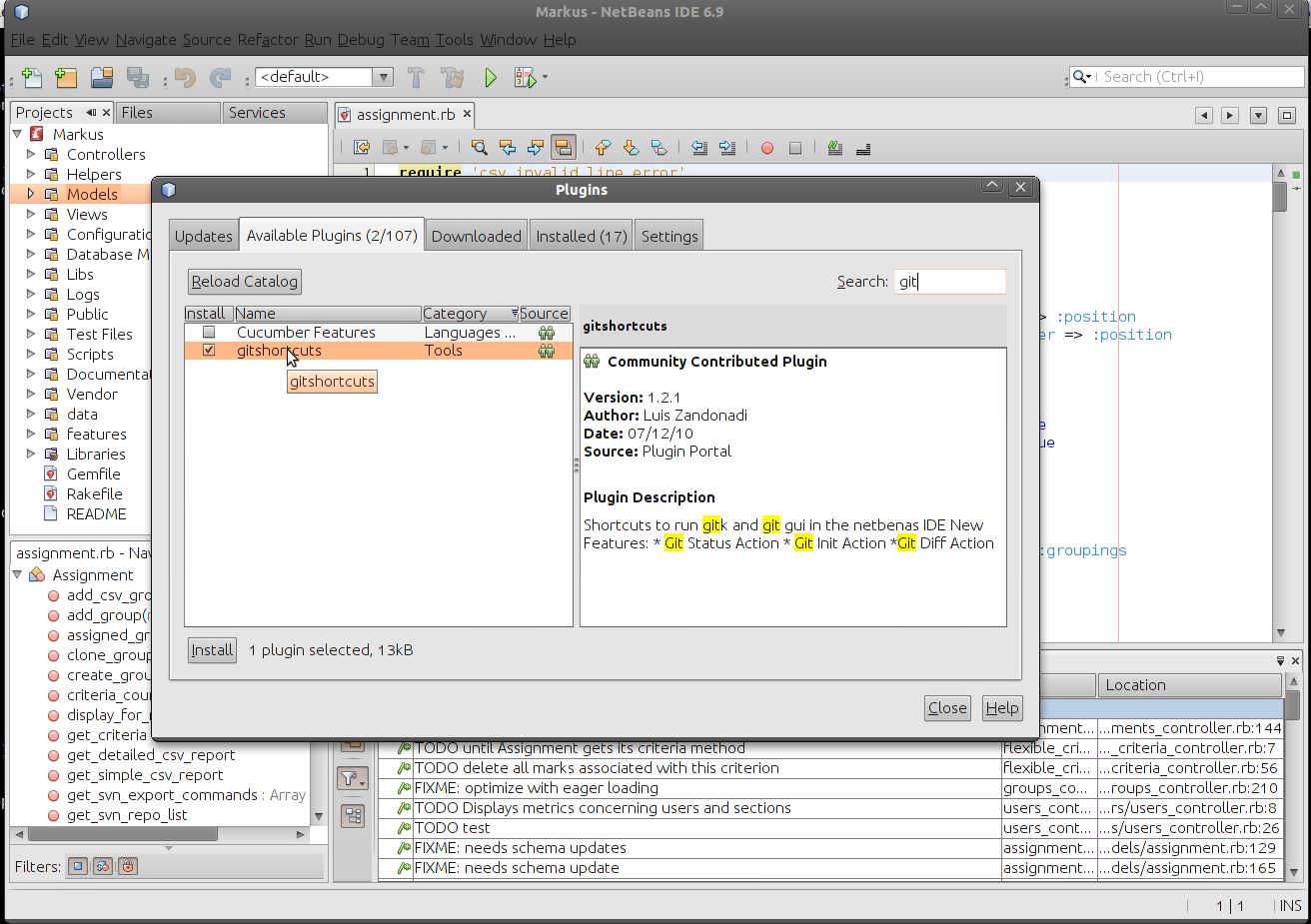Click the task list filter funnel icon
Viewport: 1311px width, 924px height.
point(353,778)
